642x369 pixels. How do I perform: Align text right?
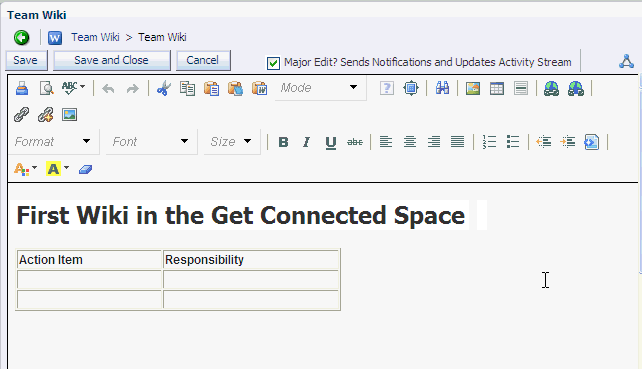[434, 142]
